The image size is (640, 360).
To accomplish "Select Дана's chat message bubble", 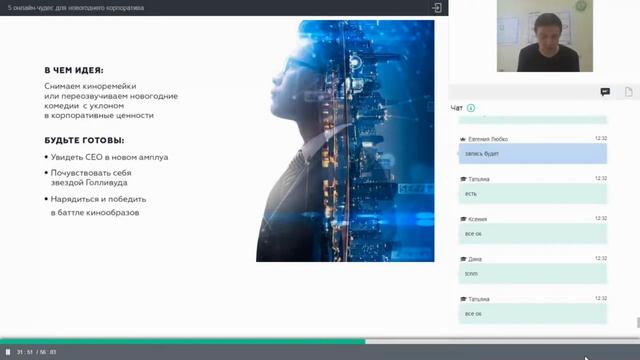I will (x=533, y=274).
